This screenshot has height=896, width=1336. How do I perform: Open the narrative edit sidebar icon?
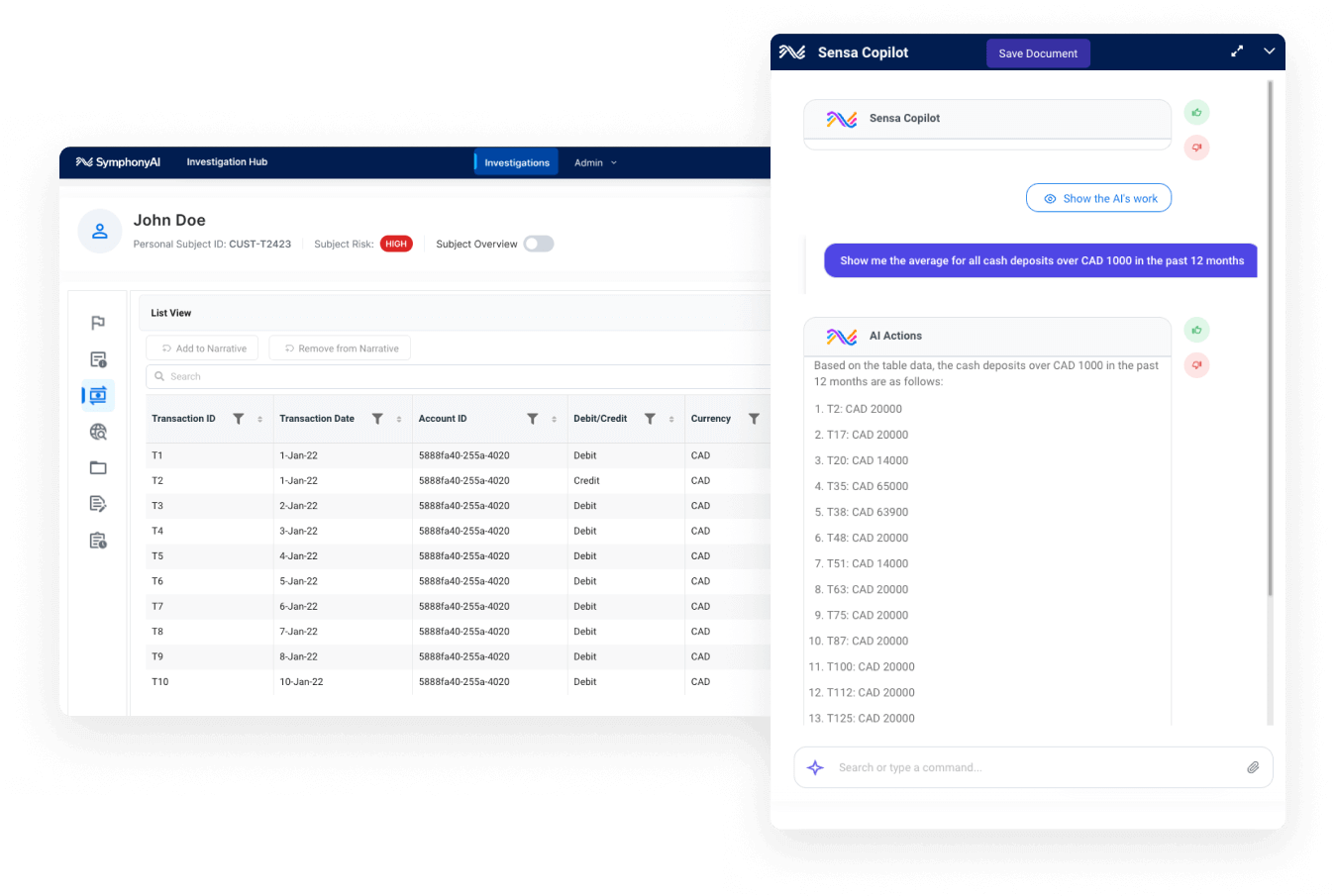[98, 504]
